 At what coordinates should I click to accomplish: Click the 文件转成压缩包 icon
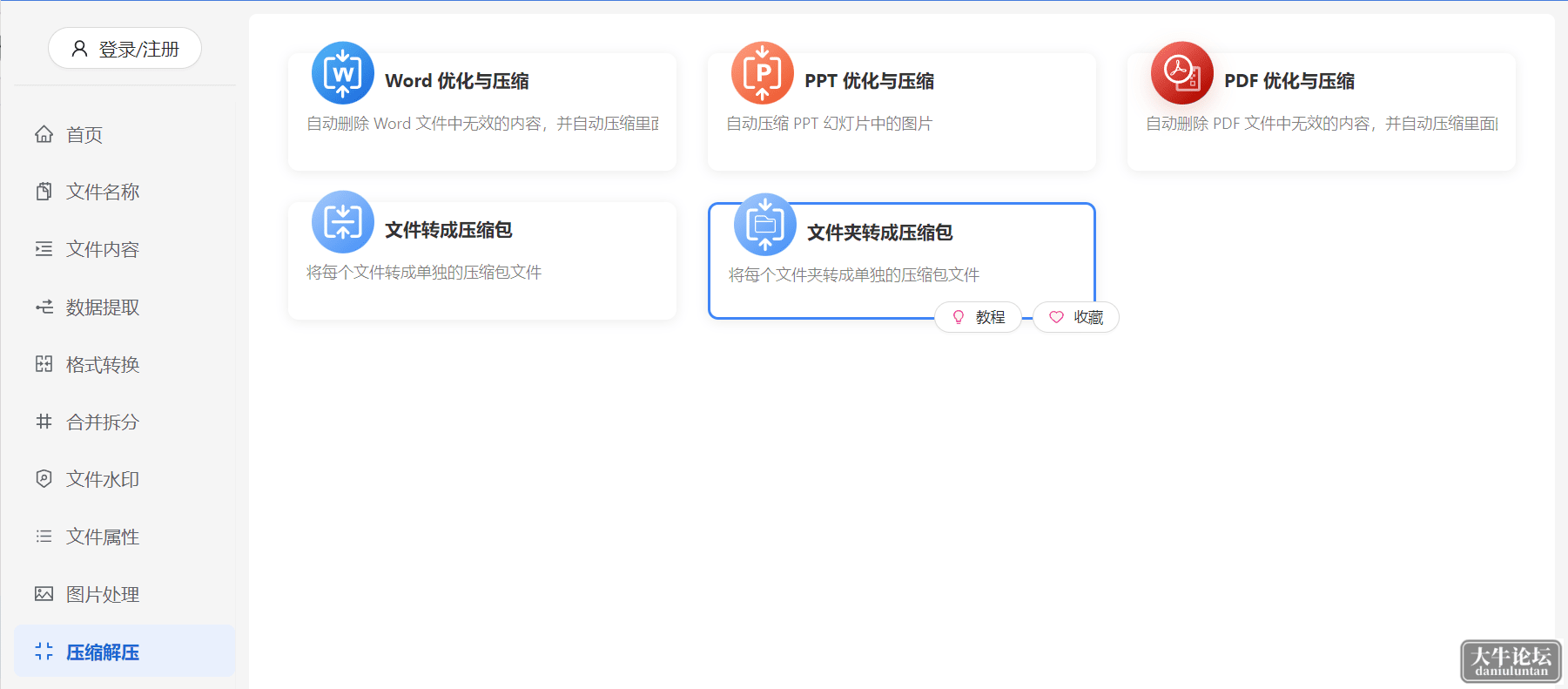(x=343, y=222)
